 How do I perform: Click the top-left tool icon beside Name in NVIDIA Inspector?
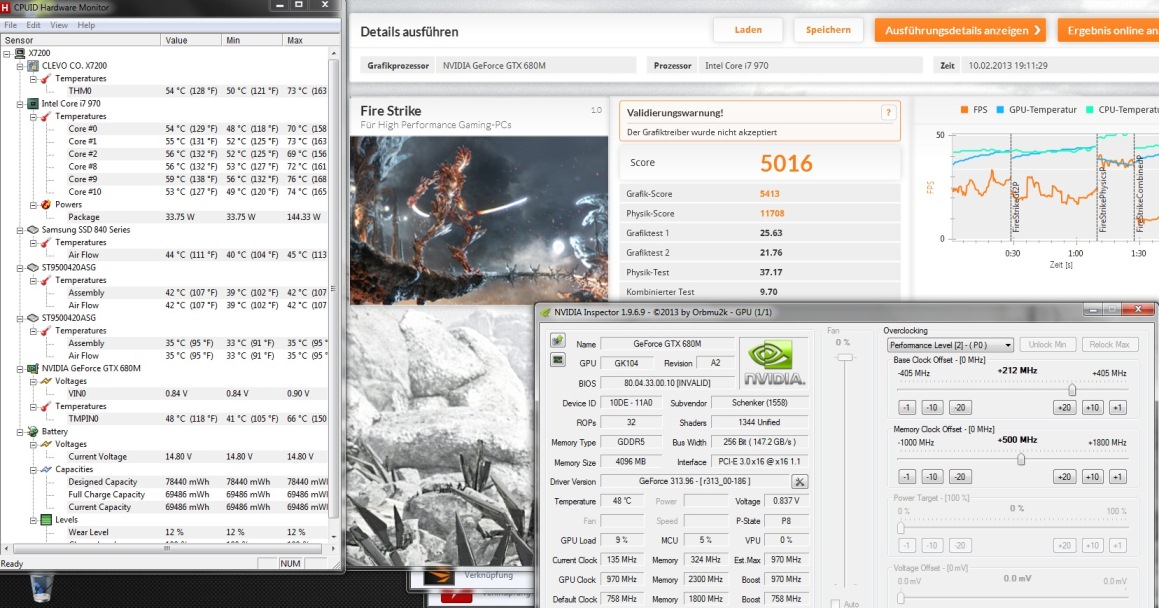coord(557,341)
